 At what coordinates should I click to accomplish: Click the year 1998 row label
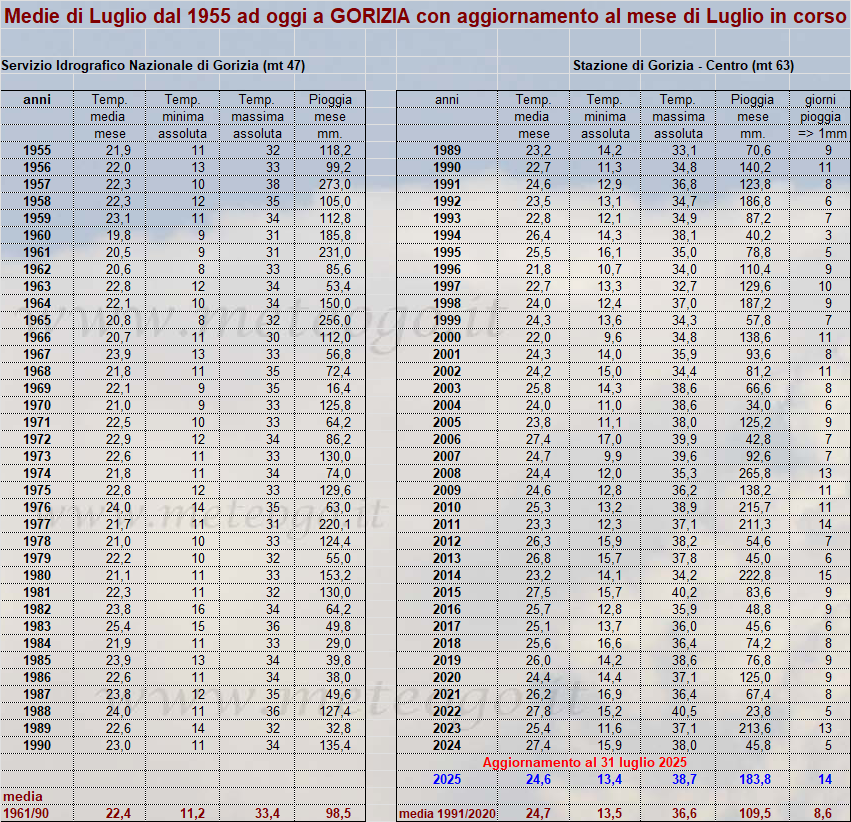point(447,303)
